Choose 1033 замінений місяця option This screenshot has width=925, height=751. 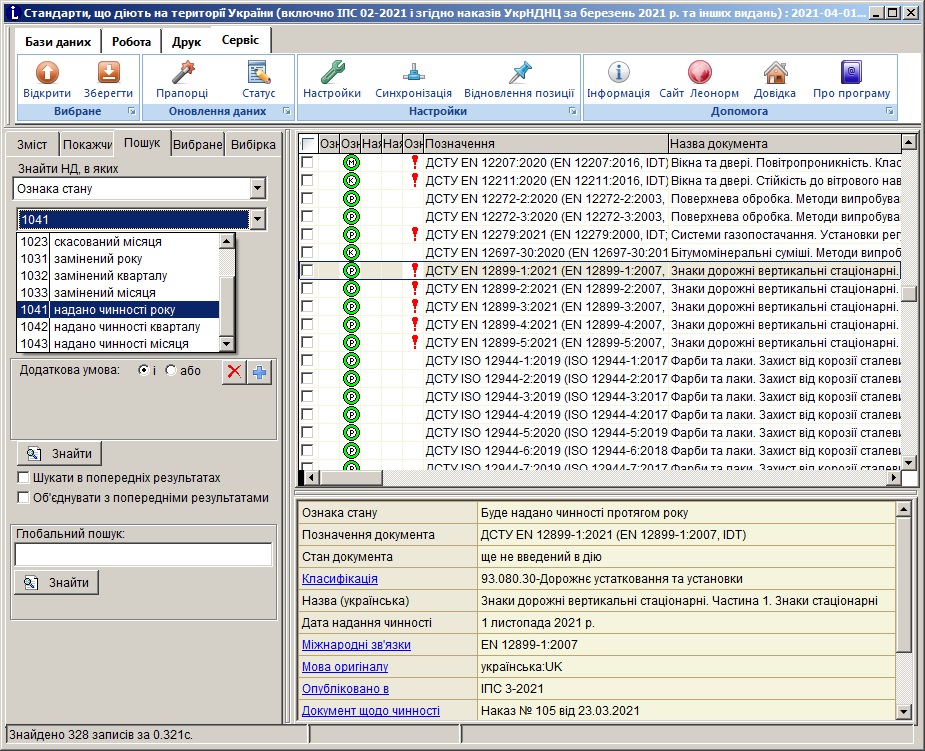(118, 293)
